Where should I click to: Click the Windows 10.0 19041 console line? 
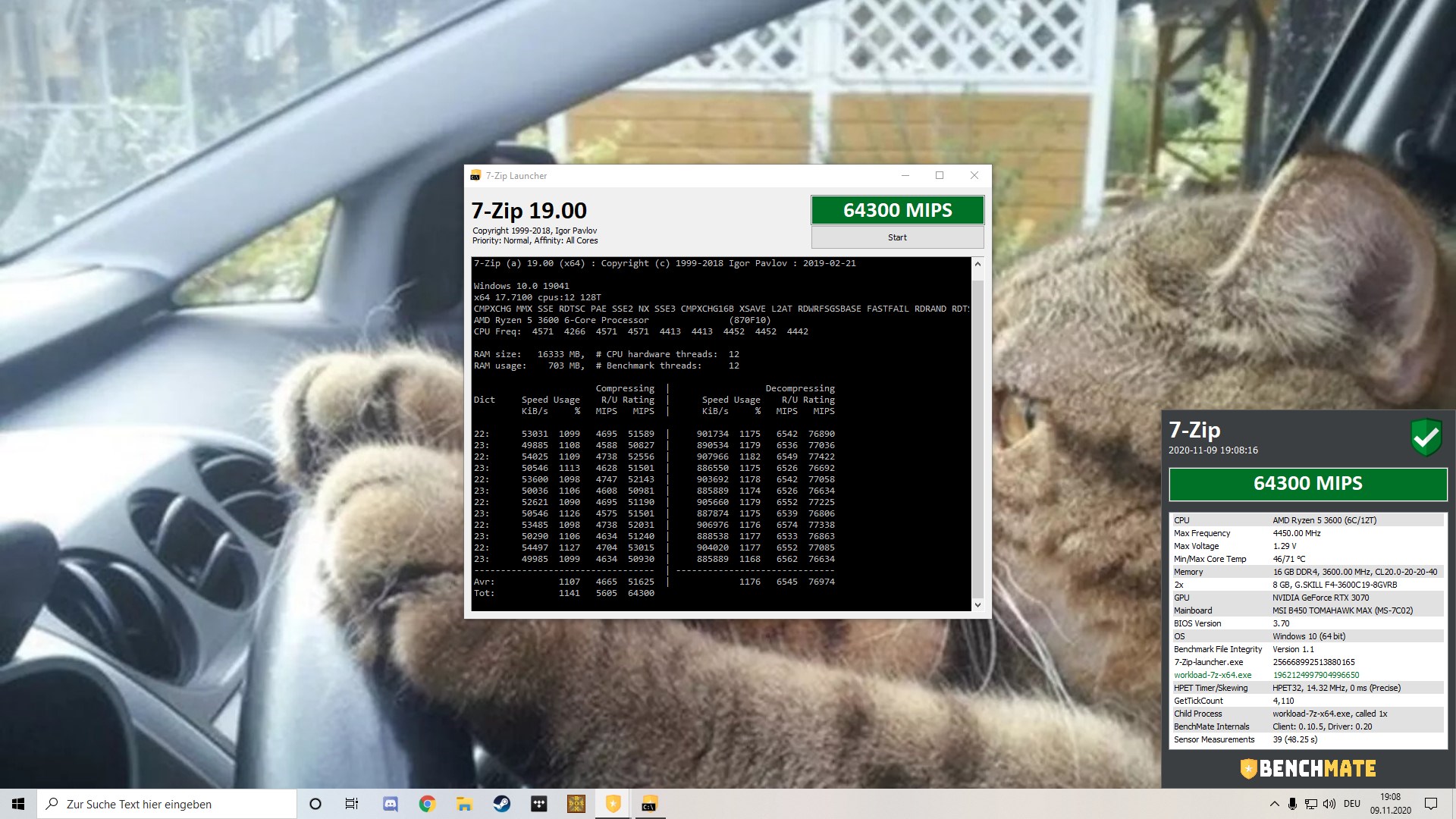click(x=521, y=286)
